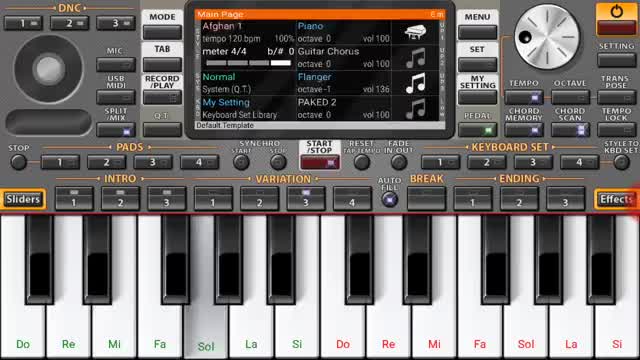Click the TAB button
The image size is (640, 360).
point(162,64)
